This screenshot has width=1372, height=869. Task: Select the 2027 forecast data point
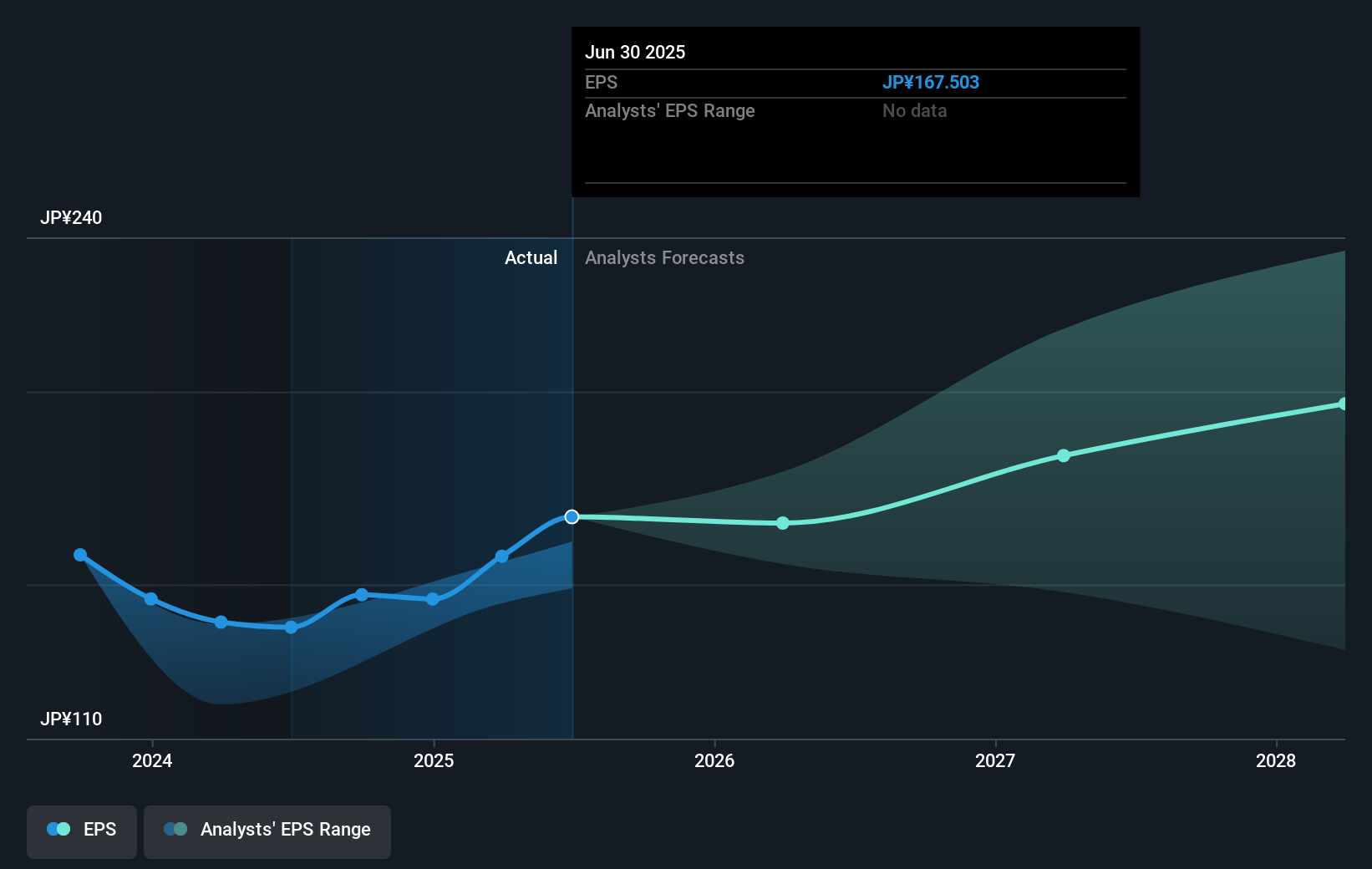[1063, 455]
